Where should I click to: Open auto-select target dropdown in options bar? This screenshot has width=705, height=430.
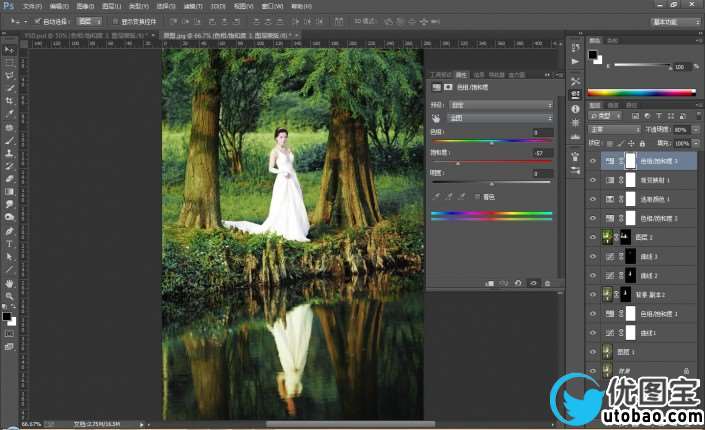[90, 21]
